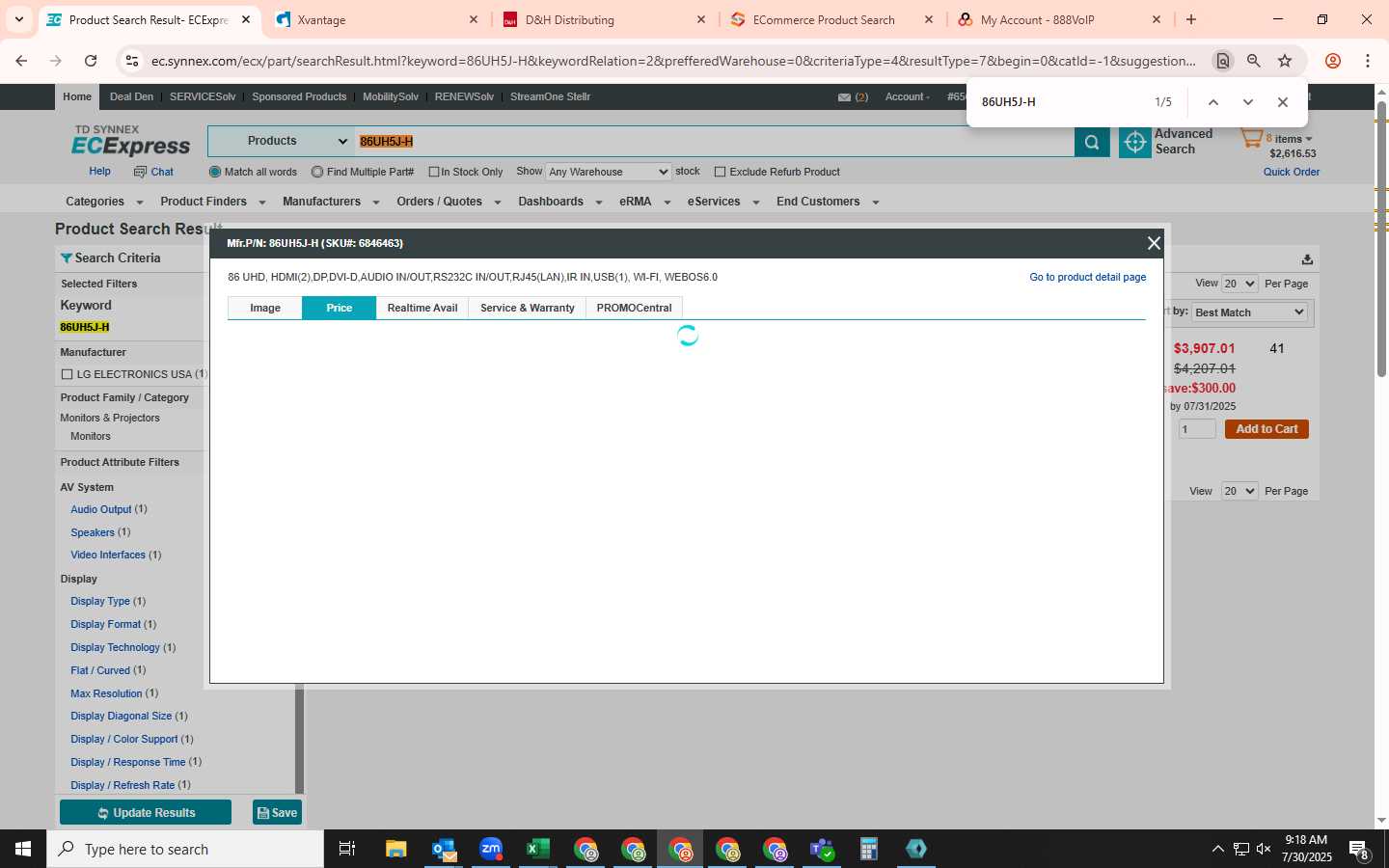The image size is (1389, 868).
Task: View site information icon in address bar
Action: tap(132, 61)
